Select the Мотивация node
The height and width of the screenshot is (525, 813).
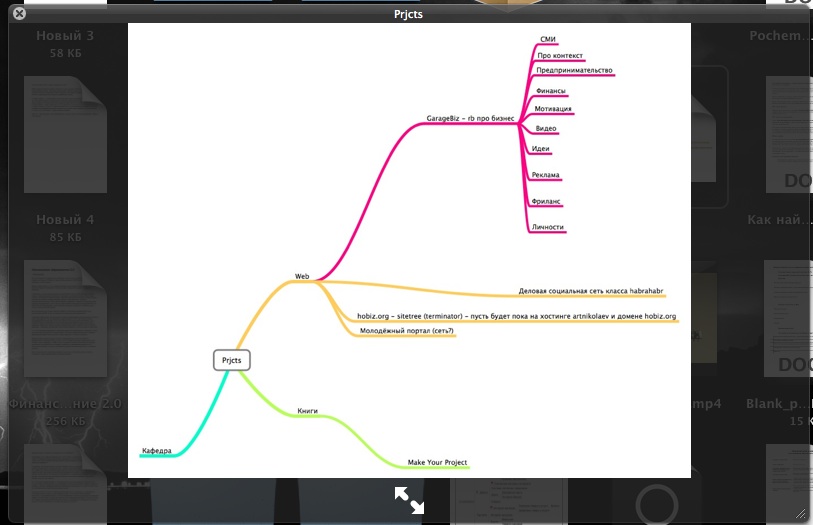(x=553, y=108)
